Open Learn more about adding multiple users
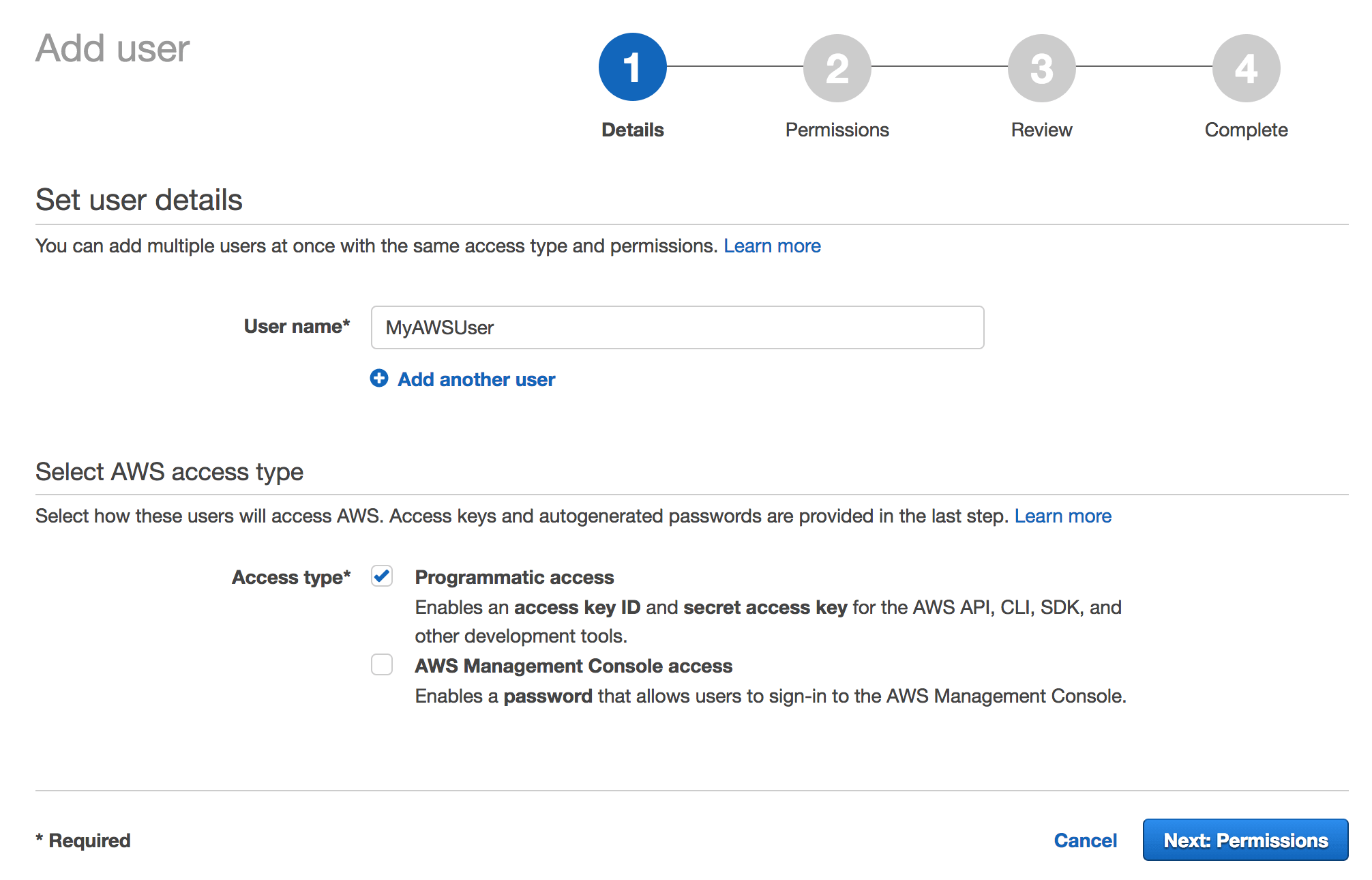 (x=773, y=246)
